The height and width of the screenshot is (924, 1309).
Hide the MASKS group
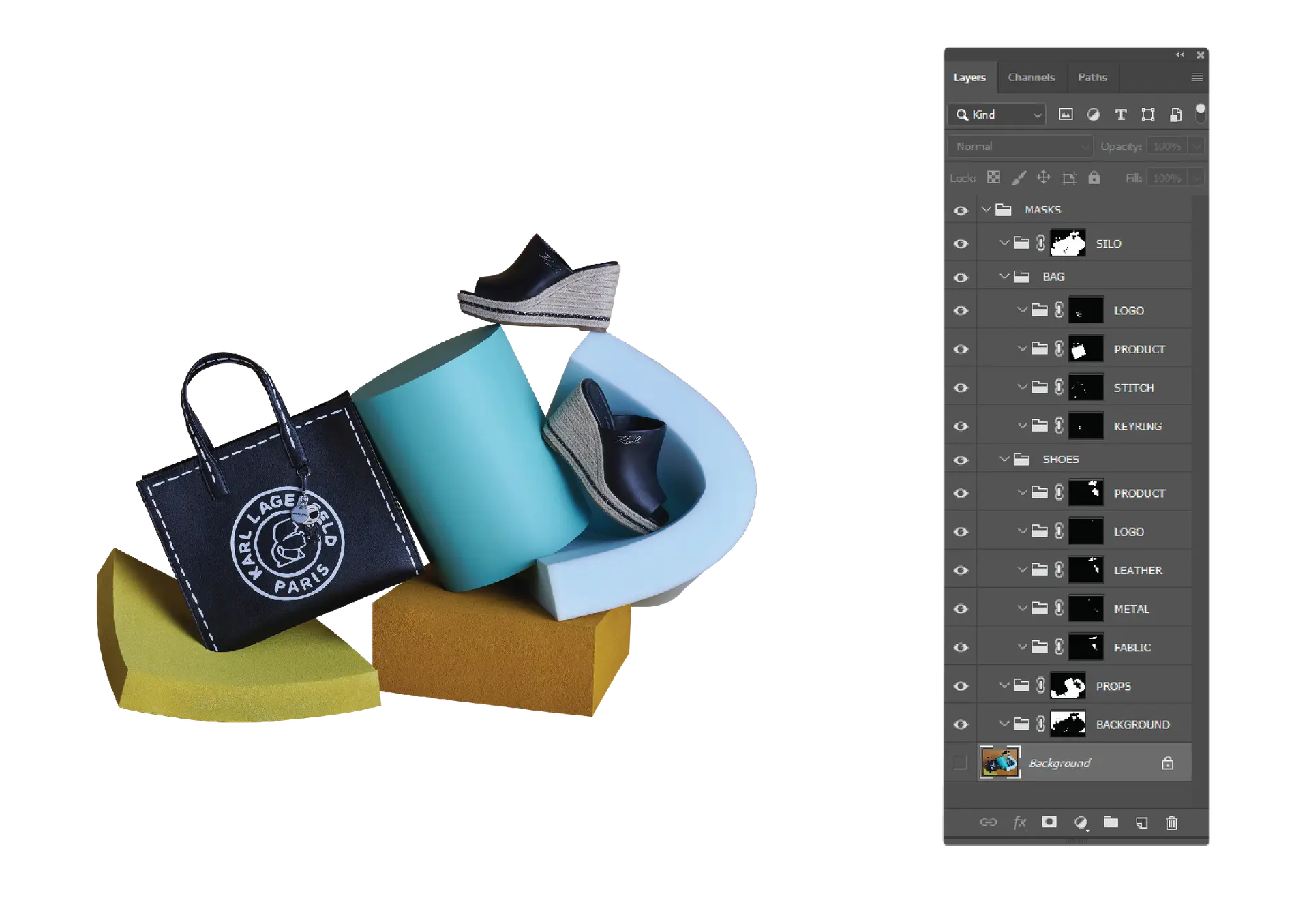pyautogui.click(x=961, y=211)
